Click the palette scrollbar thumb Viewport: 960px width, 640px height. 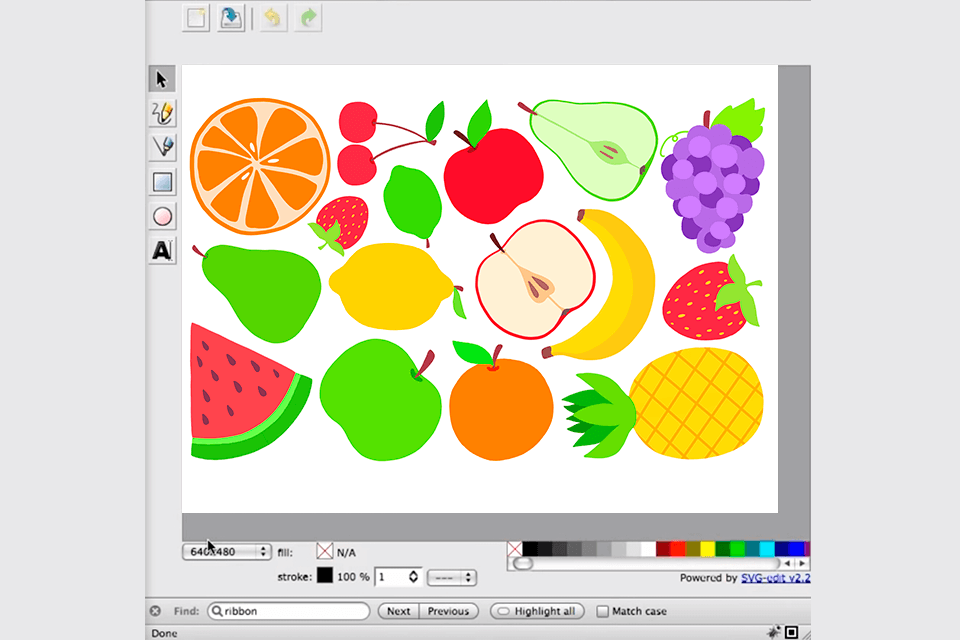click(x=523, y=563)
